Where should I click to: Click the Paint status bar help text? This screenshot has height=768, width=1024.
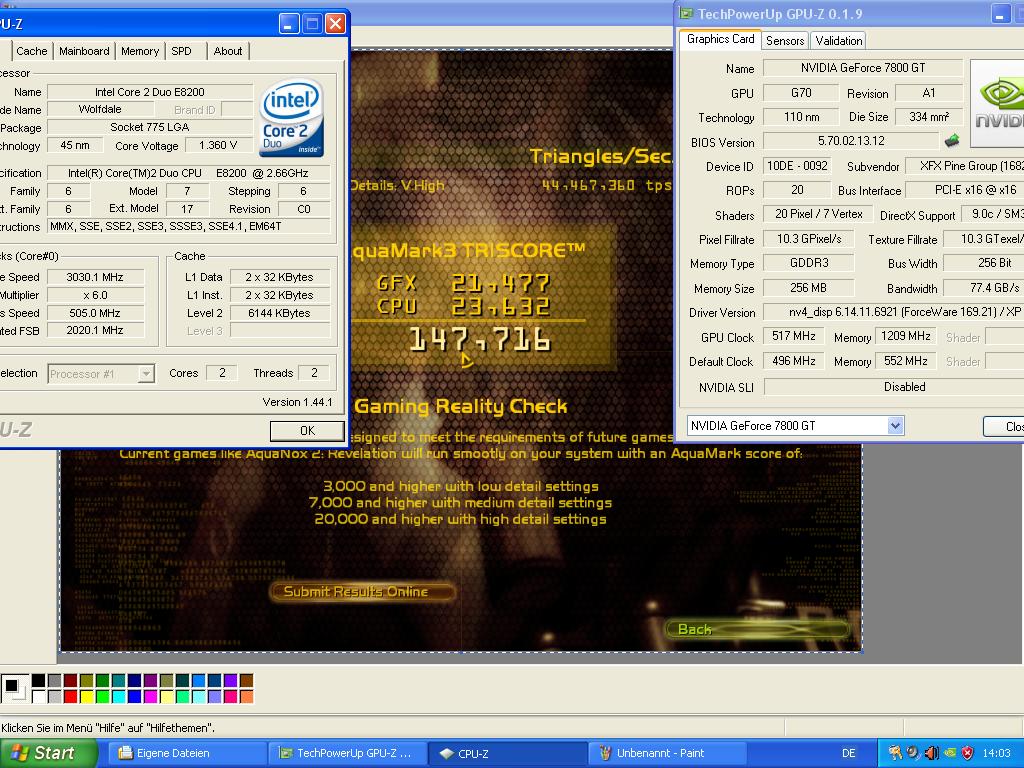108,728
